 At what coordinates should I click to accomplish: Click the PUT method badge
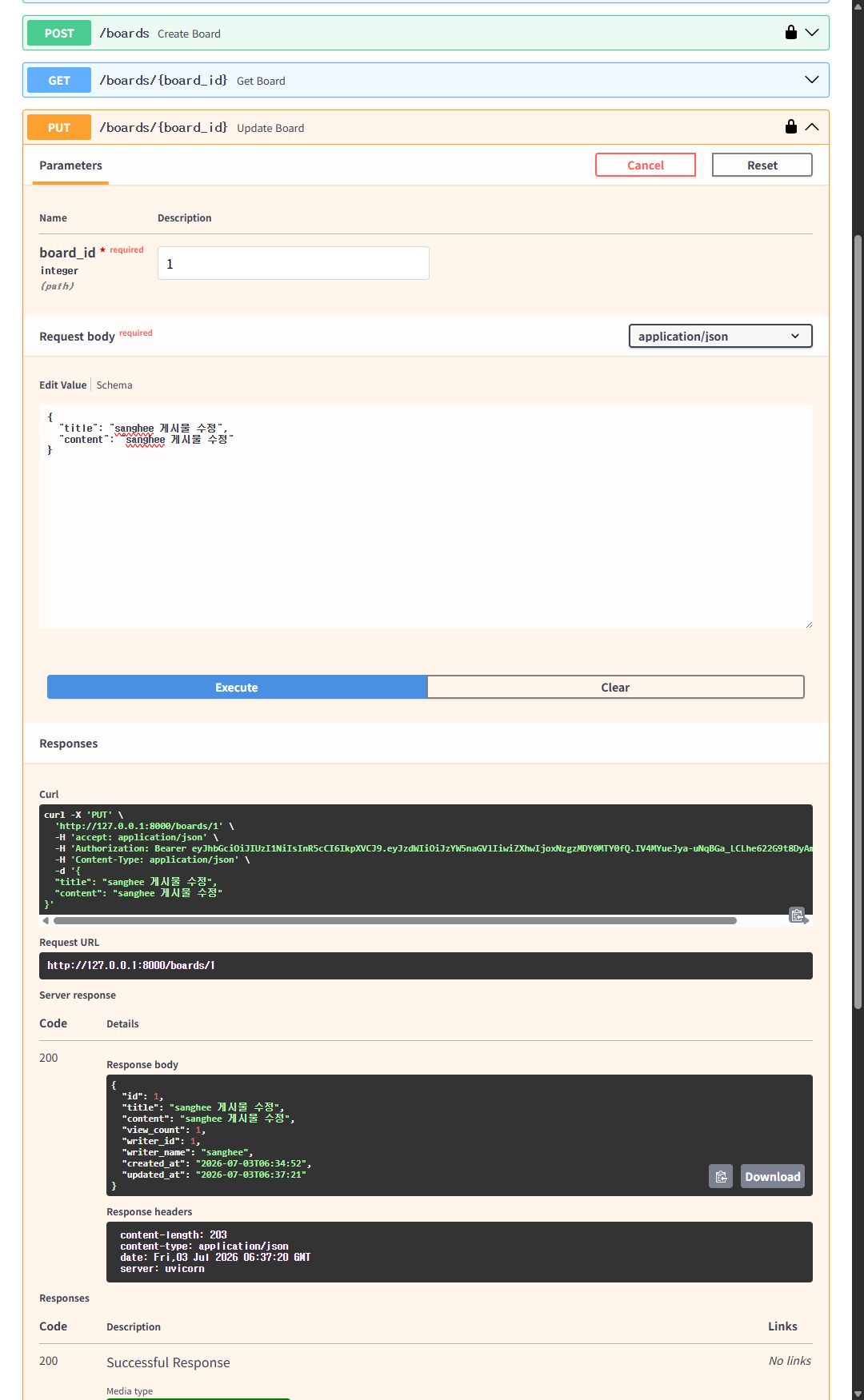(59, 127)
